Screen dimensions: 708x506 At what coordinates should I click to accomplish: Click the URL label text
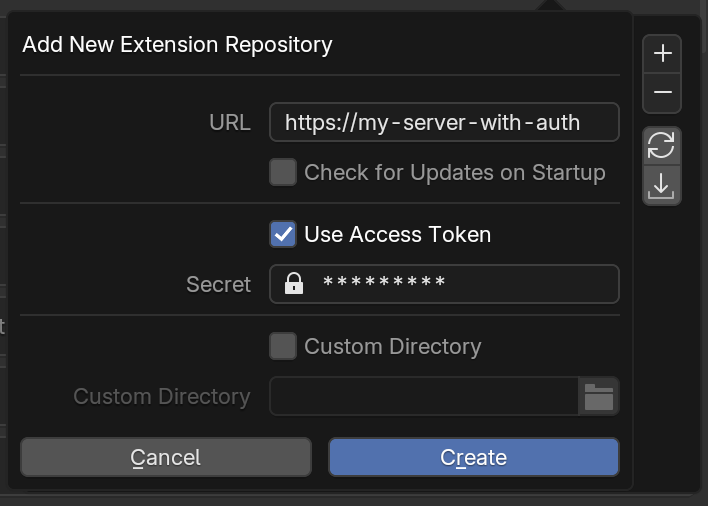coord(230,122)
